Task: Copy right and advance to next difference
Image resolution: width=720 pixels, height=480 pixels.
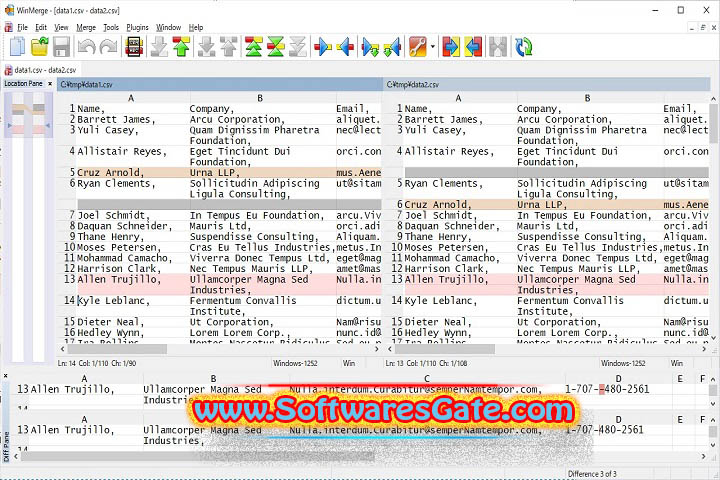Action: [x=371, y=47]
